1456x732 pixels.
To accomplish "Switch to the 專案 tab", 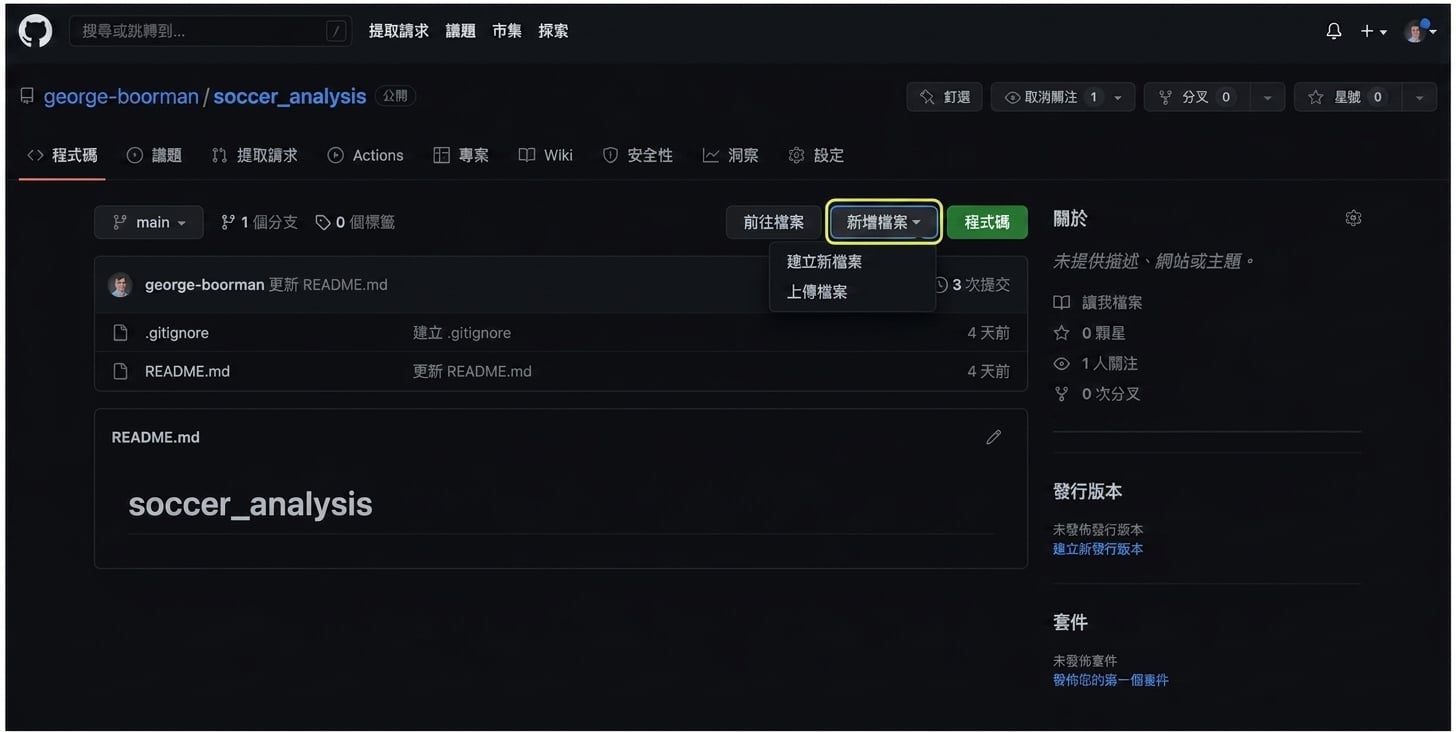I will point(461,155).
